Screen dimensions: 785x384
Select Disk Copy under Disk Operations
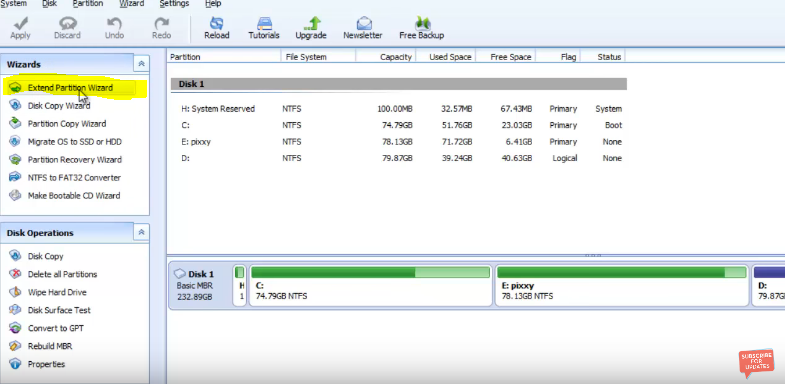[x=46, y=256]
